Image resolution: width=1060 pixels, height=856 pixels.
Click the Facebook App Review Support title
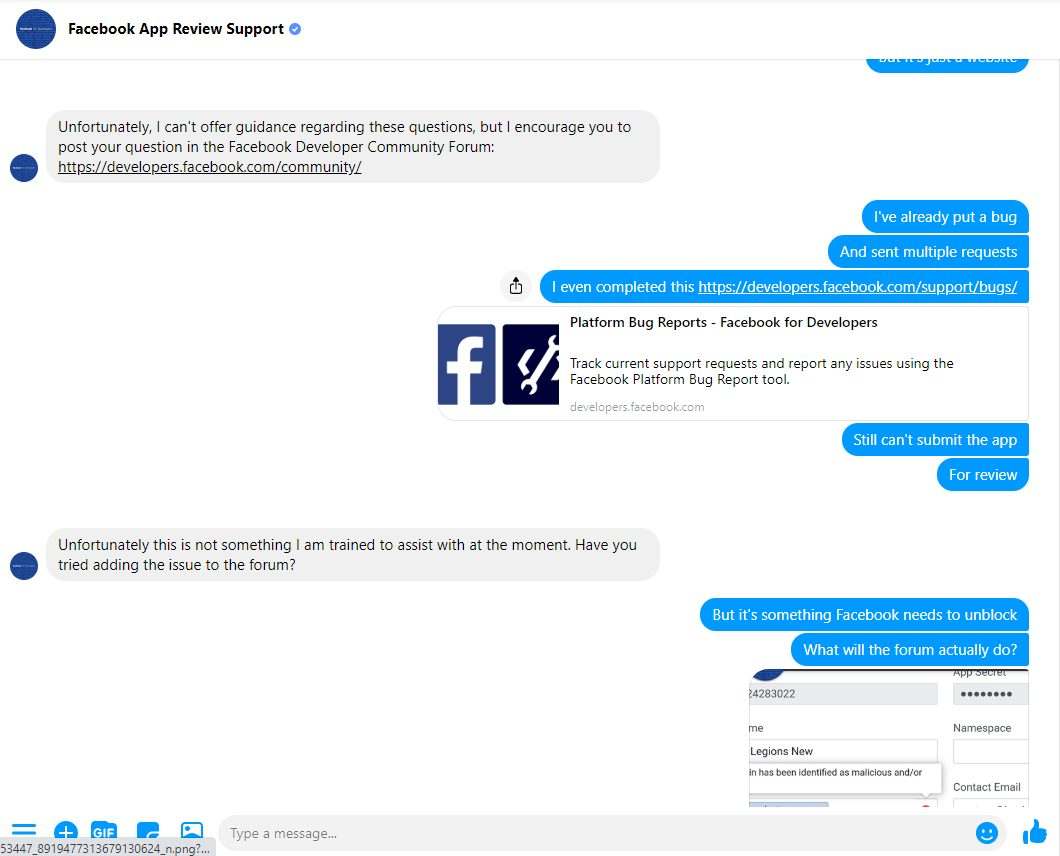176,29
